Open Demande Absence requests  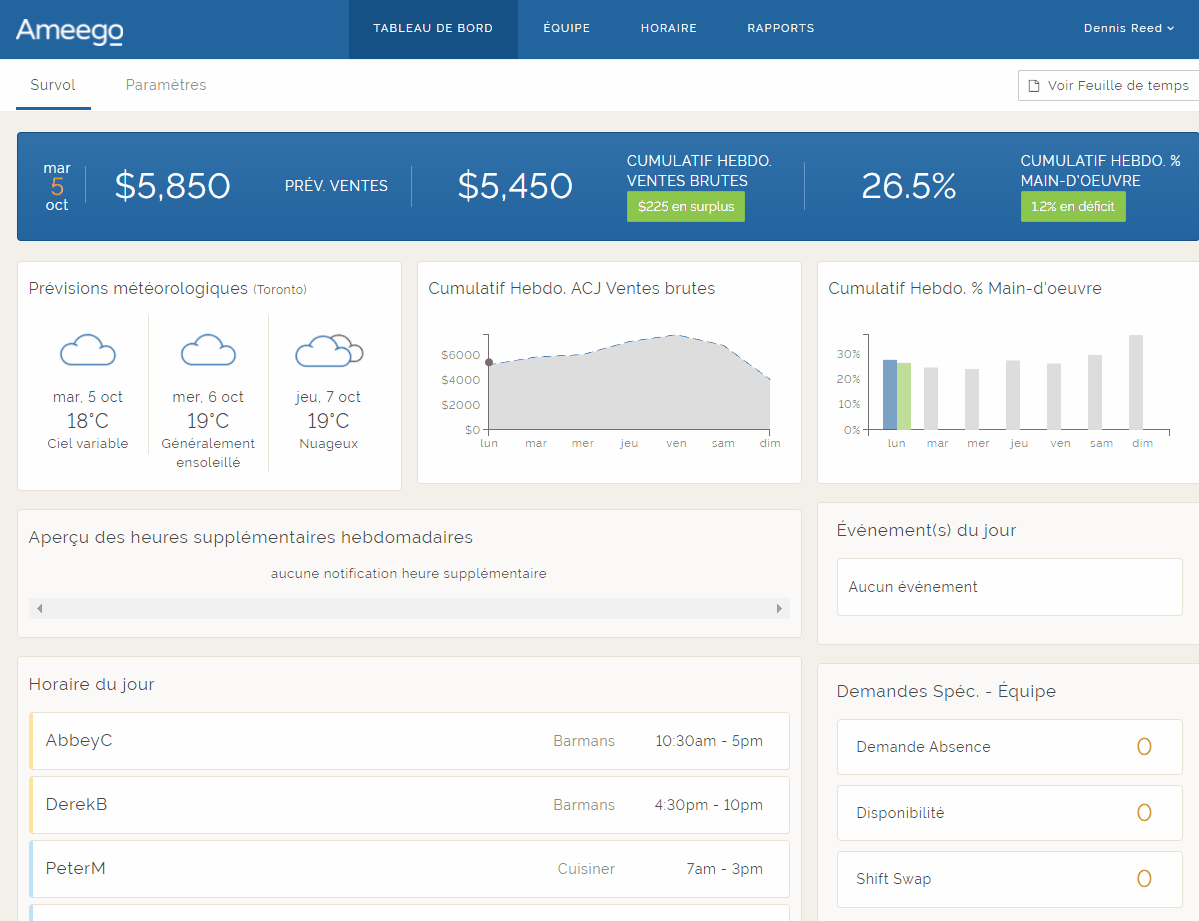[1009, 747]
